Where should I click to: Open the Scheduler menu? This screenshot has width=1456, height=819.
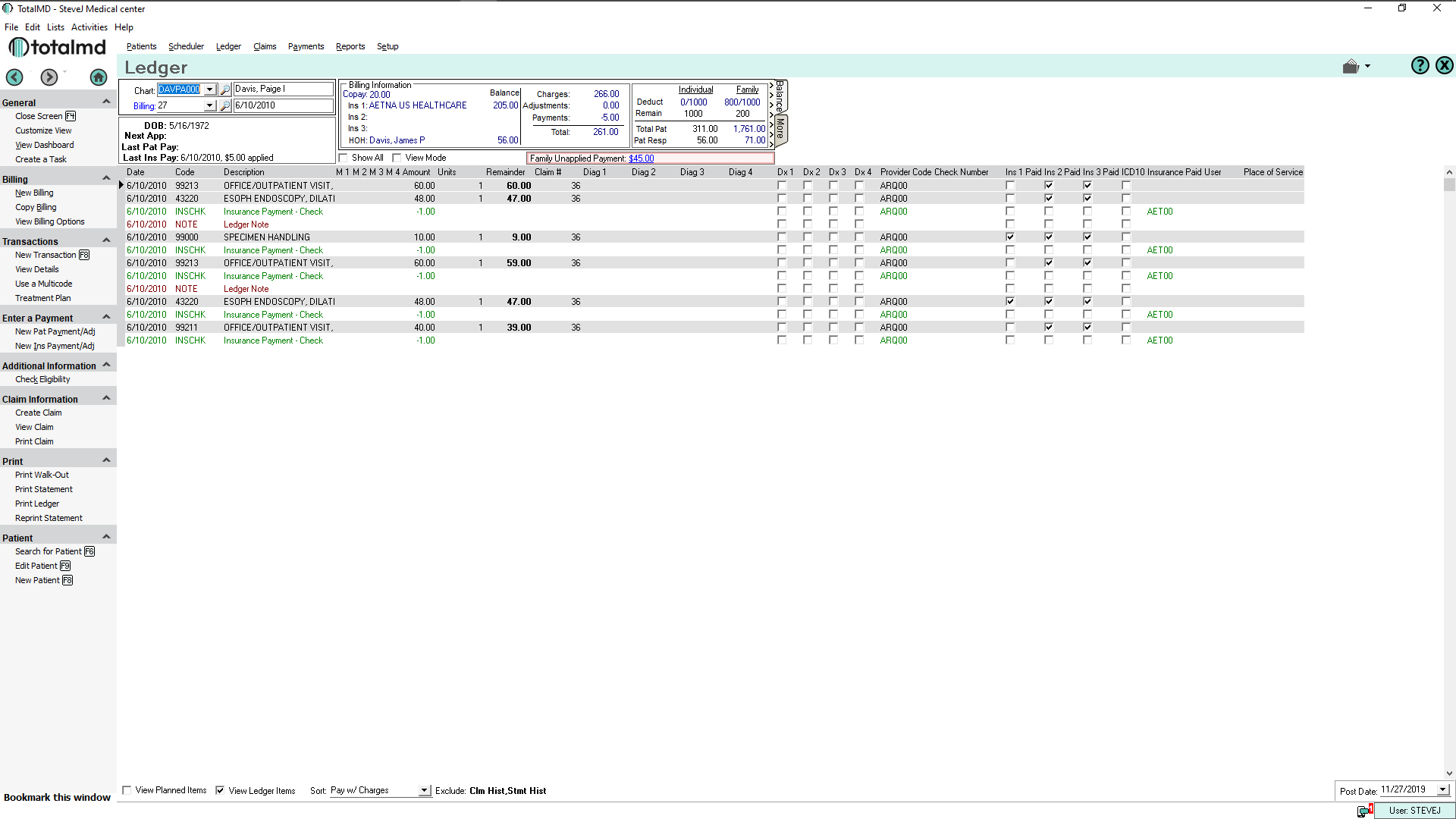point(186,46)
